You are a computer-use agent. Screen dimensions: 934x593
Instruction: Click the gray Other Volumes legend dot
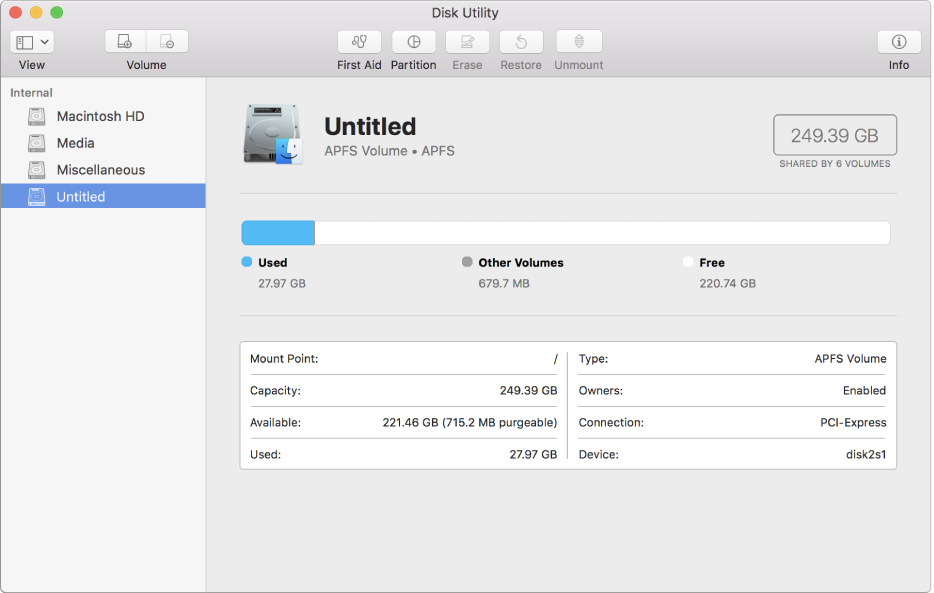point(467,262)
